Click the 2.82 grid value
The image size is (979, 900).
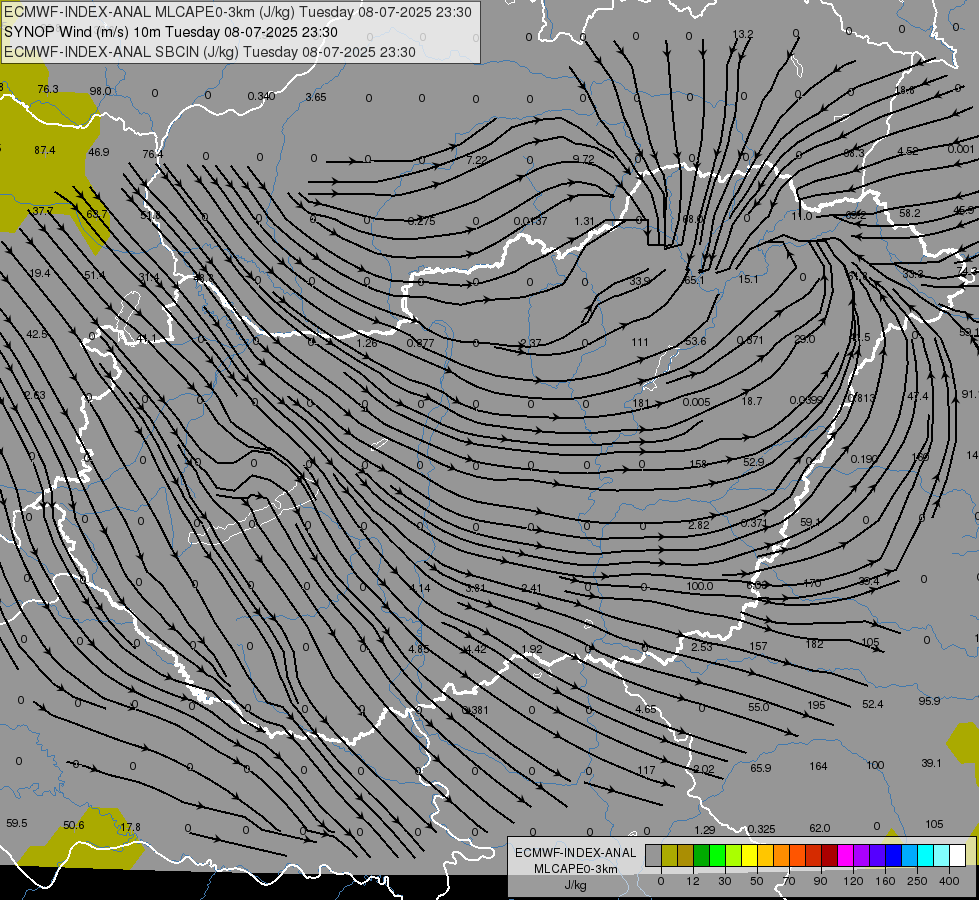699,525
